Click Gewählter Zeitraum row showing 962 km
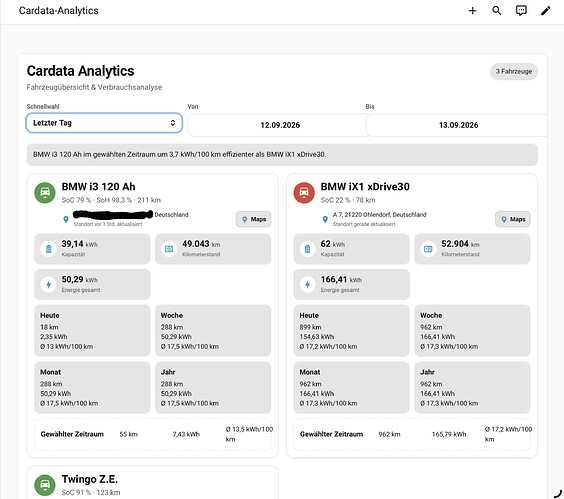Screen dimensions: 564x499 (x=412, y=434)
